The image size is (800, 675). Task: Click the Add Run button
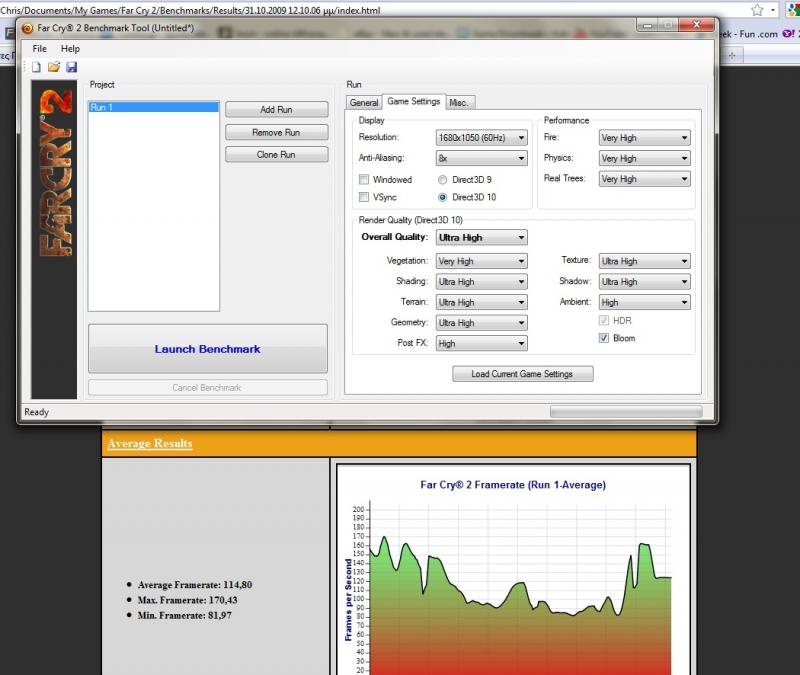(277, 110)
